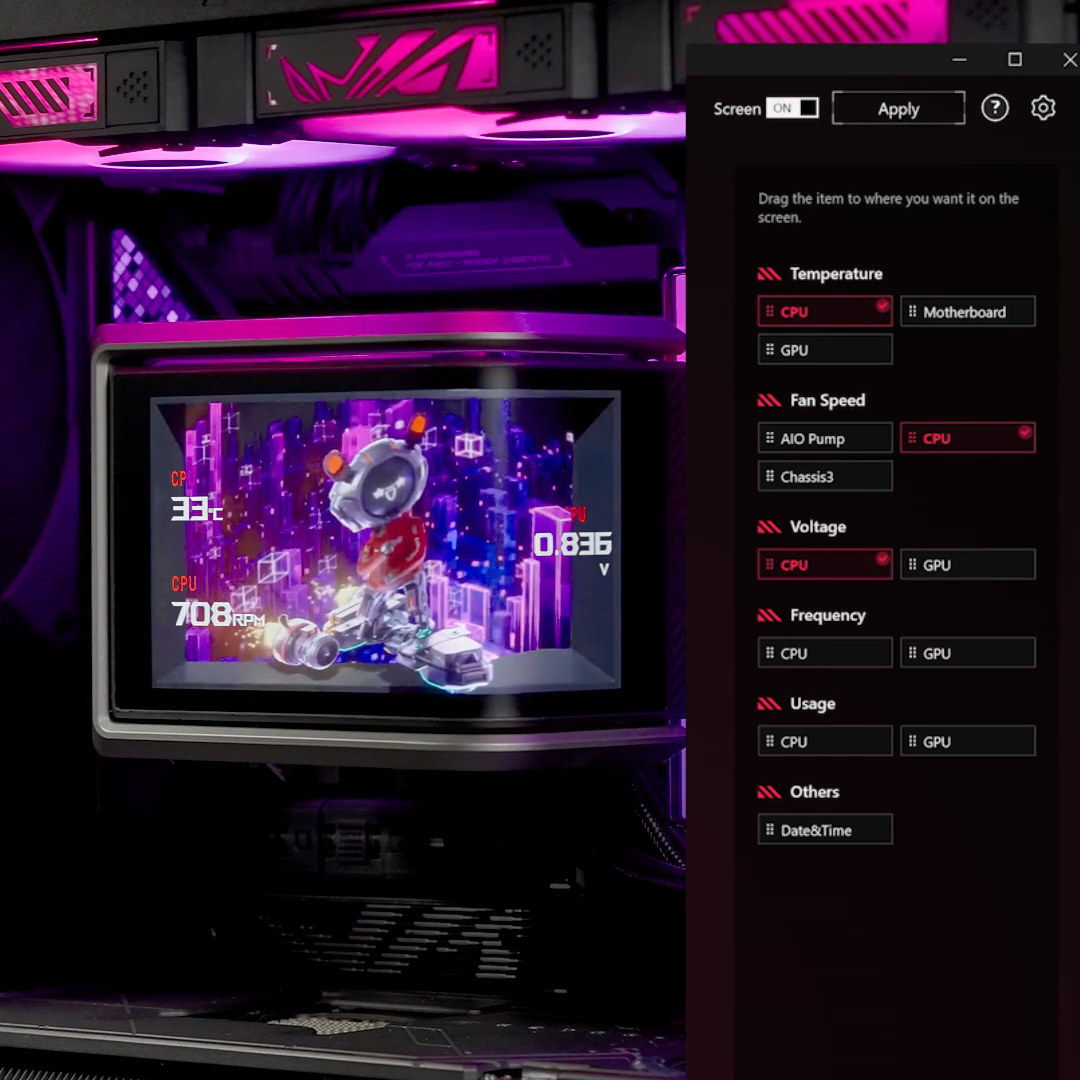
Task: Deselect the CPU item under Voltage
Action: coord(825,565)
